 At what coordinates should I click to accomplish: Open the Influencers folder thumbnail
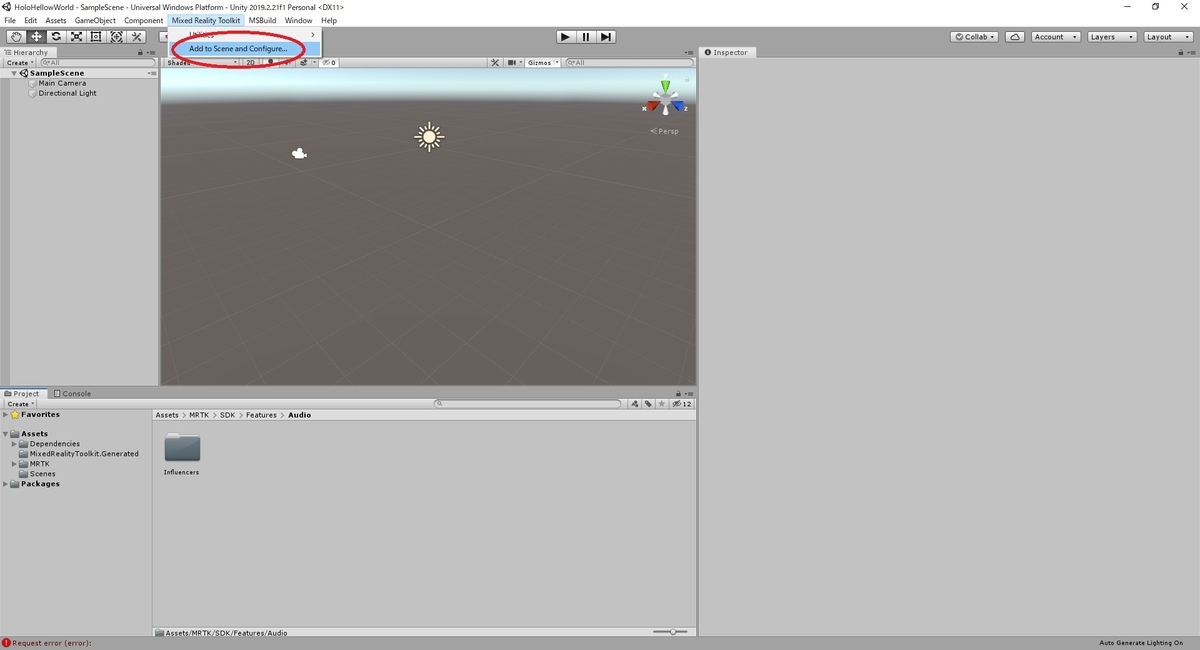[182, 447]
